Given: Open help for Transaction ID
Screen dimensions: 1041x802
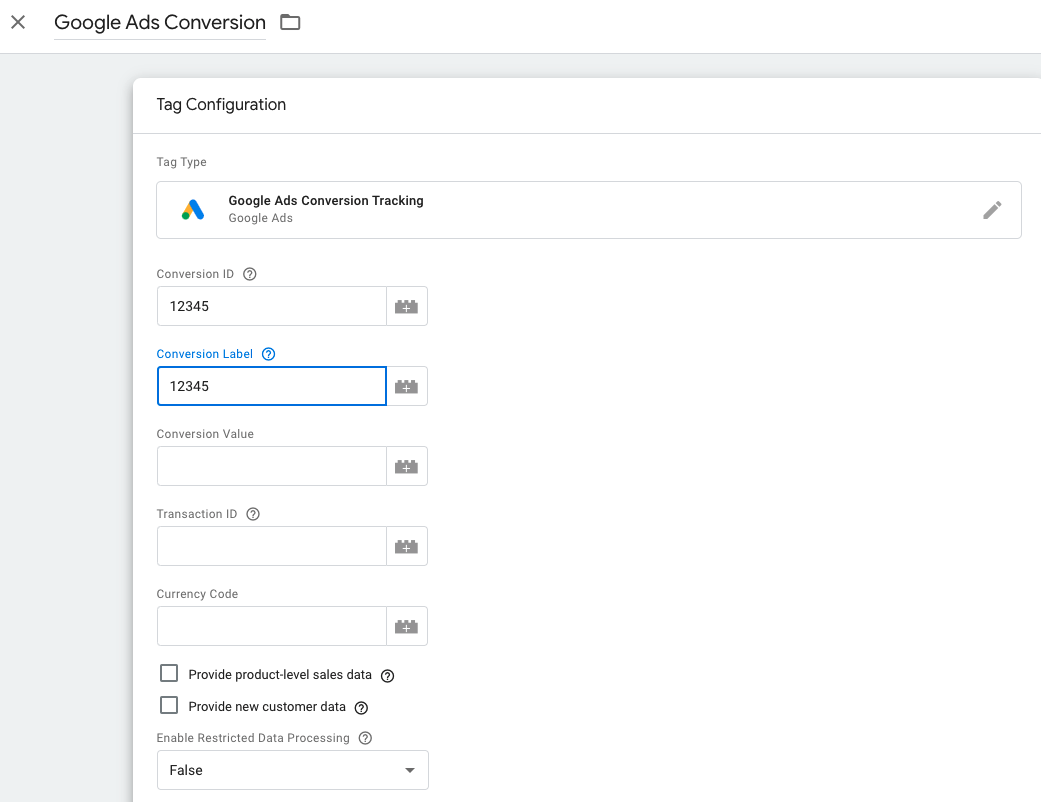Looking at the screenshot, I should coord(253,514).
